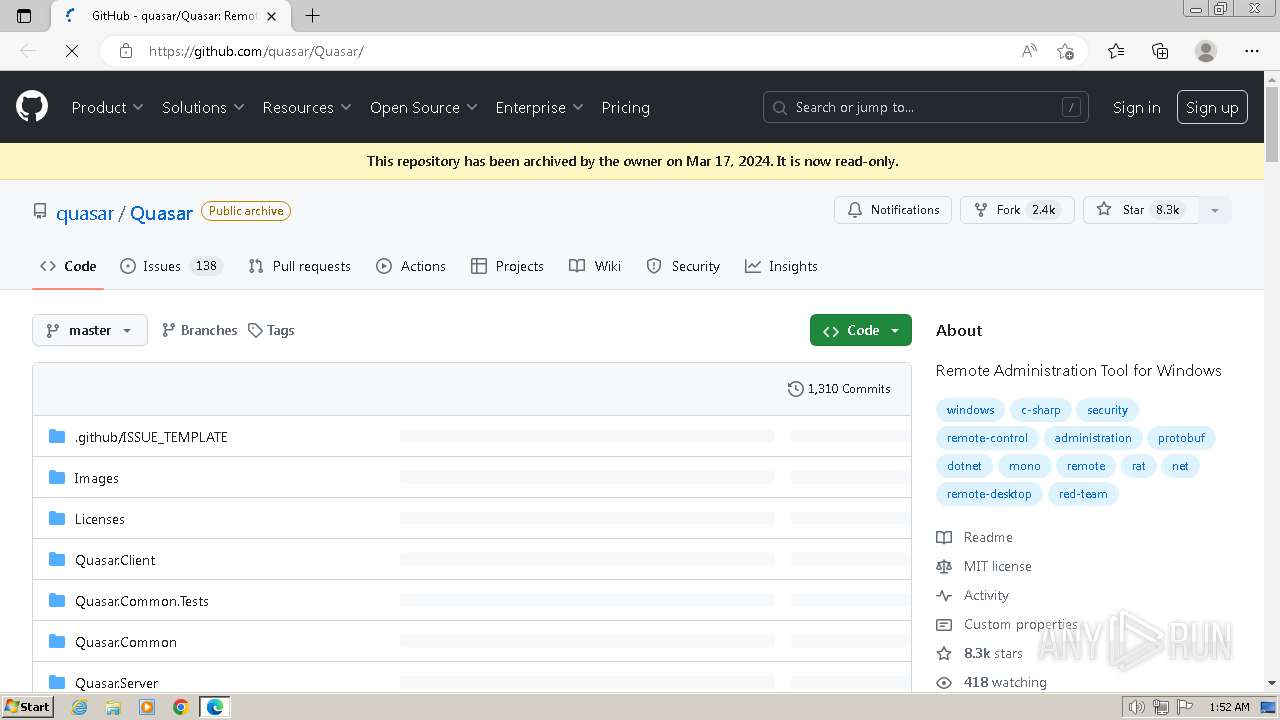The height and width of the screenshot is (720, 1280).
Task: Star the Quasar repository
Action: coord(1141,210)
